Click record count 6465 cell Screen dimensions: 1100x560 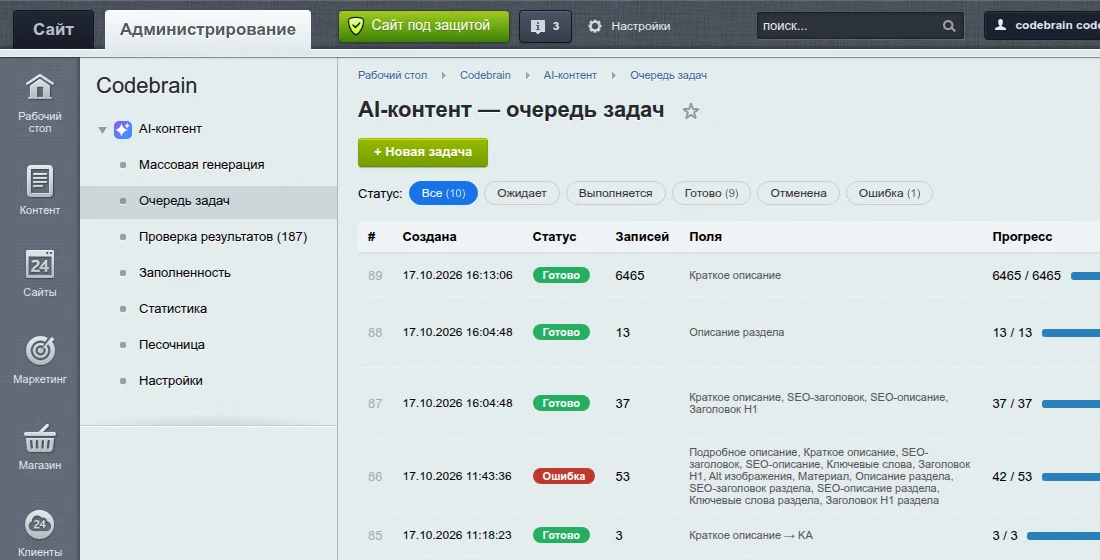tap(629, 275)
